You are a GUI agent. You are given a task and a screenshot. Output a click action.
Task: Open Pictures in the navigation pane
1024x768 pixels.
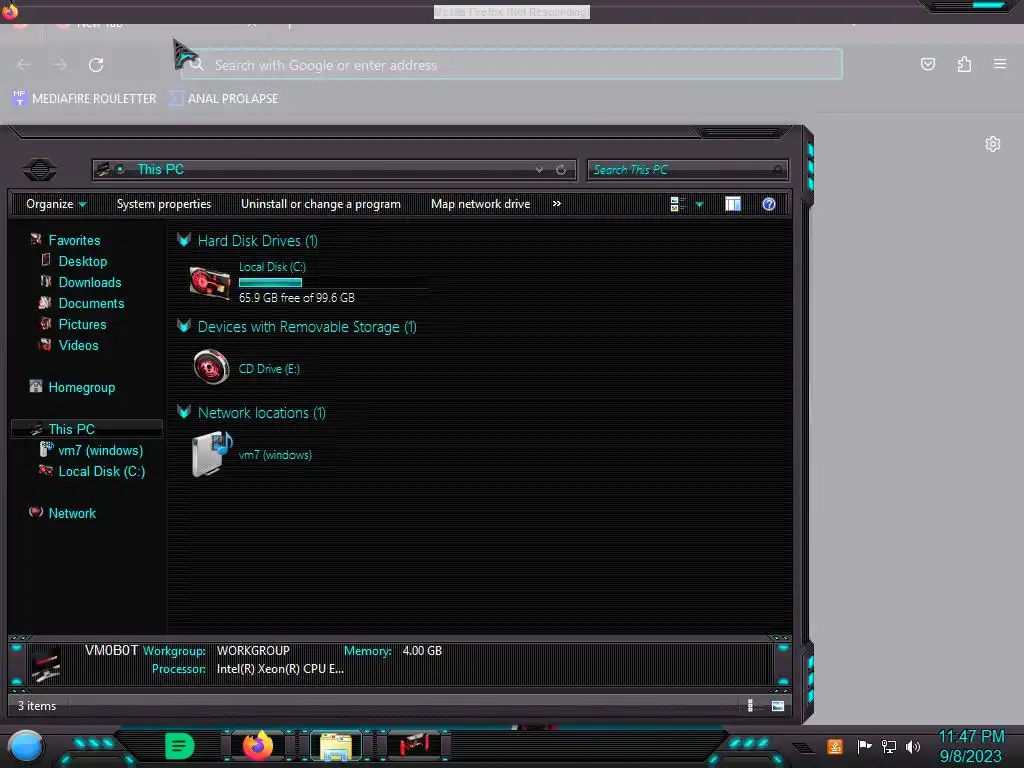coord(82,324)
